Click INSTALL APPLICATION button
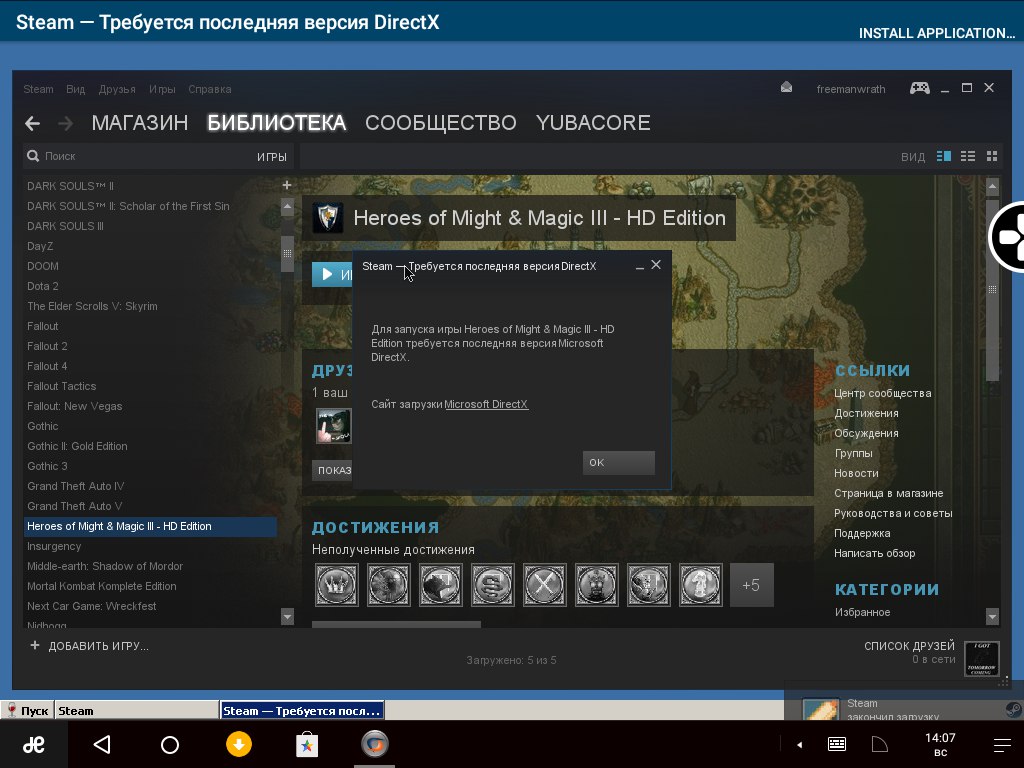This screenshot has width=1024, height=768. pyautogui.click(x=936, y=33)
